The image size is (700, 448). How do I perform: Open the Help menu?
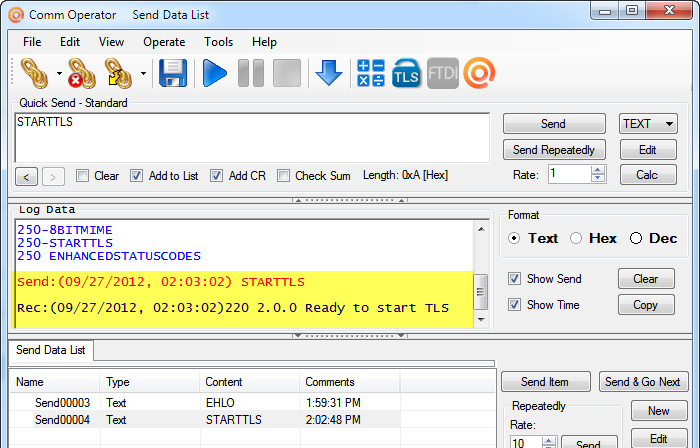[264, 42]
